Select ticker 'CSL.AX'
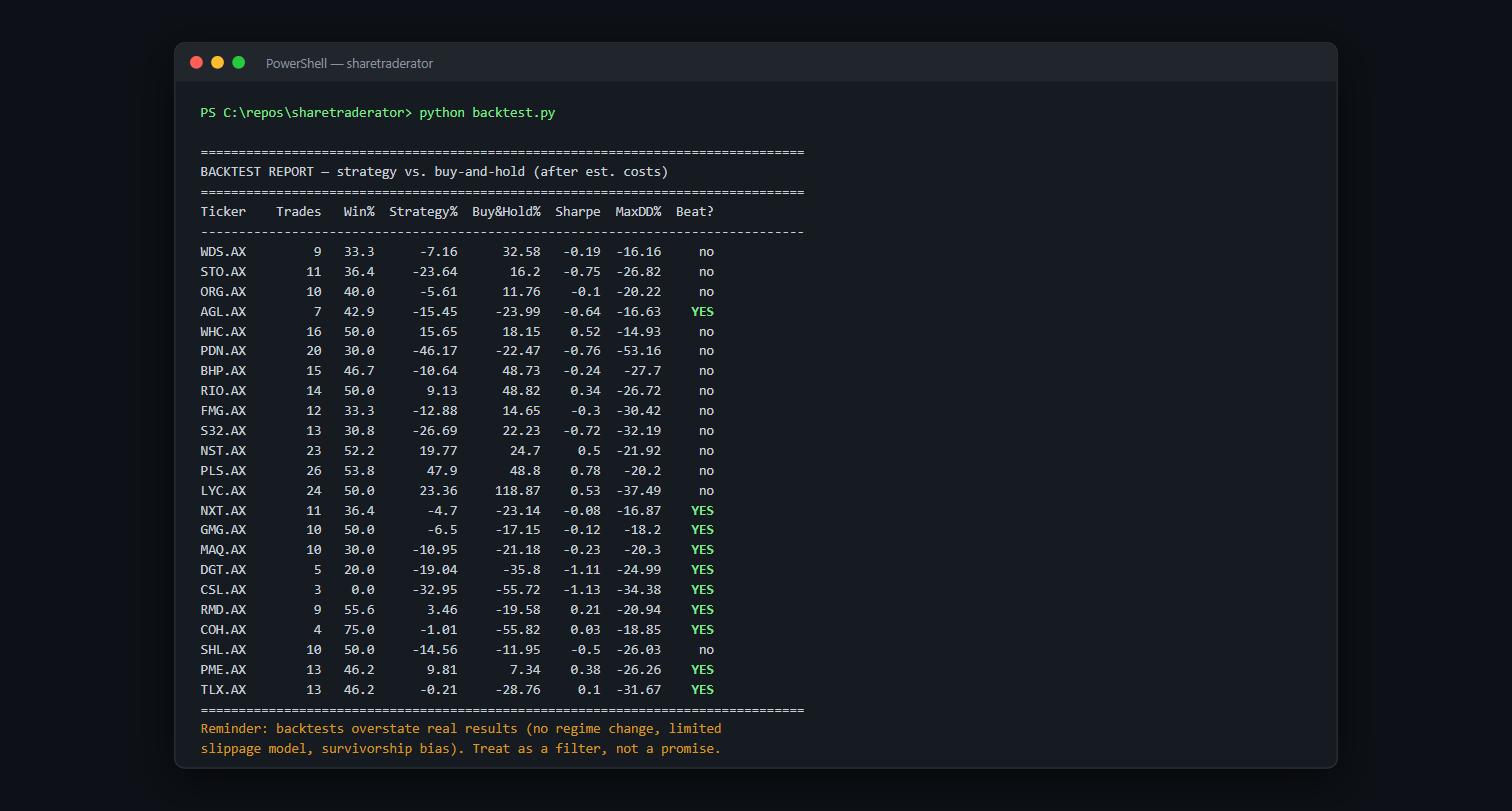Viewport: 1512px width, 811px height. click(223, 589)
